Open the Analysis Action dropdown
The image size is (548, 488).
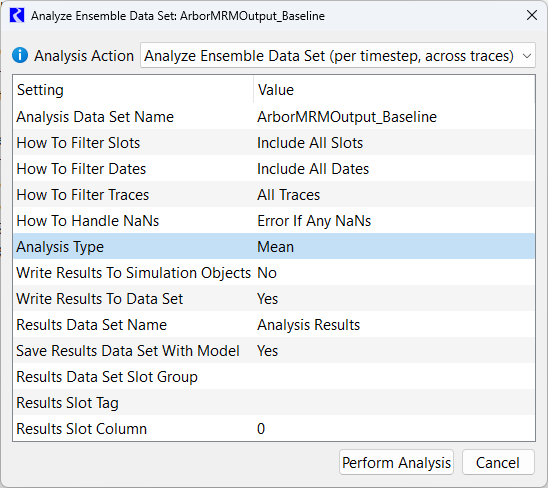[x=338, y=56]
